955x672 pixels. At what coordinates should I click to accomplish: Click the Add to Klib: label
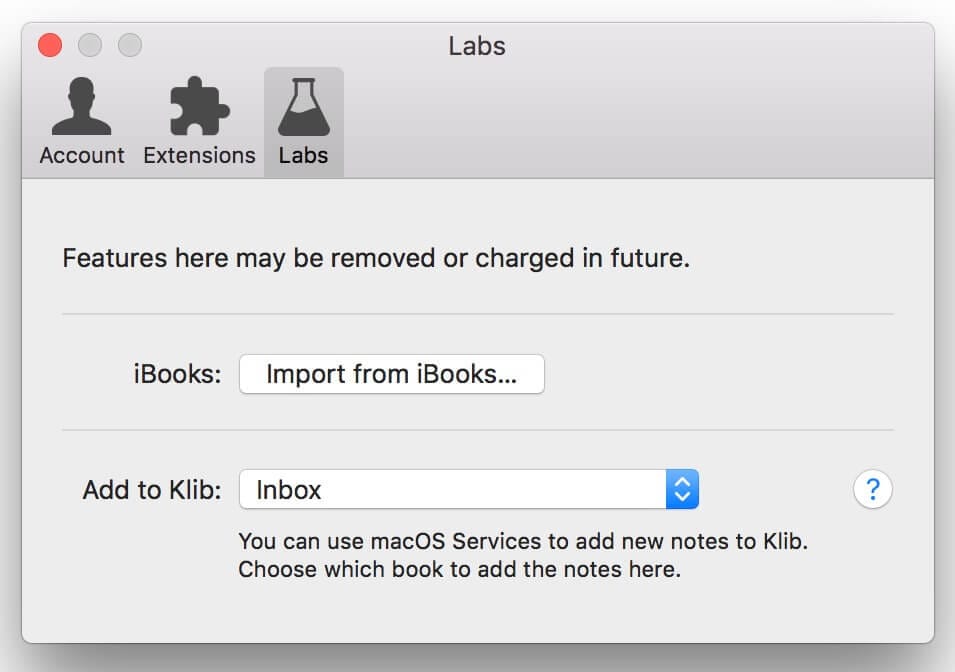click(x=152, y=491)
